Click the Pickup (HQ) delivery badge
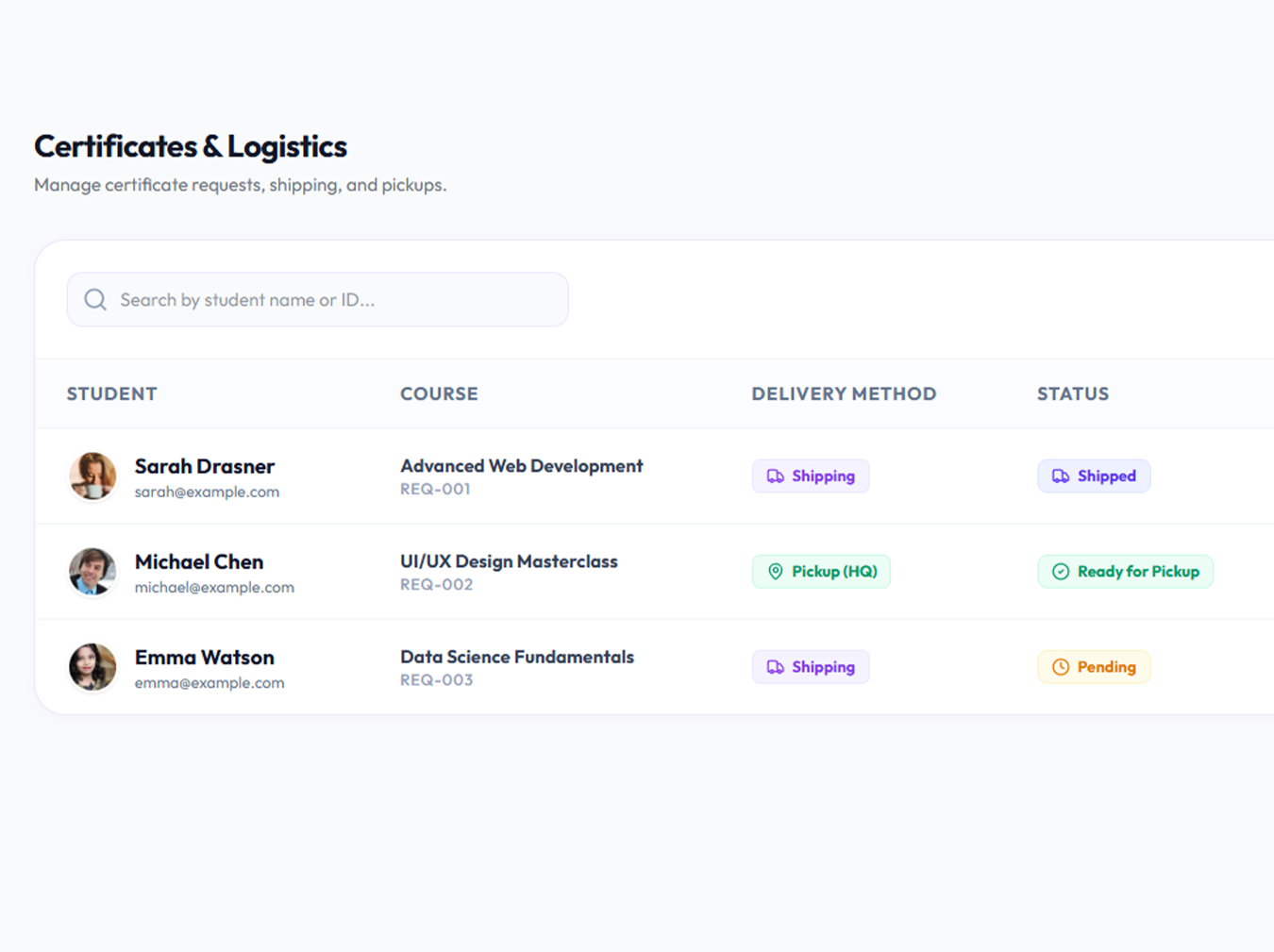The width and height of the screenshot is (1274, 952). pyautogui.click(x=821, y=572)
